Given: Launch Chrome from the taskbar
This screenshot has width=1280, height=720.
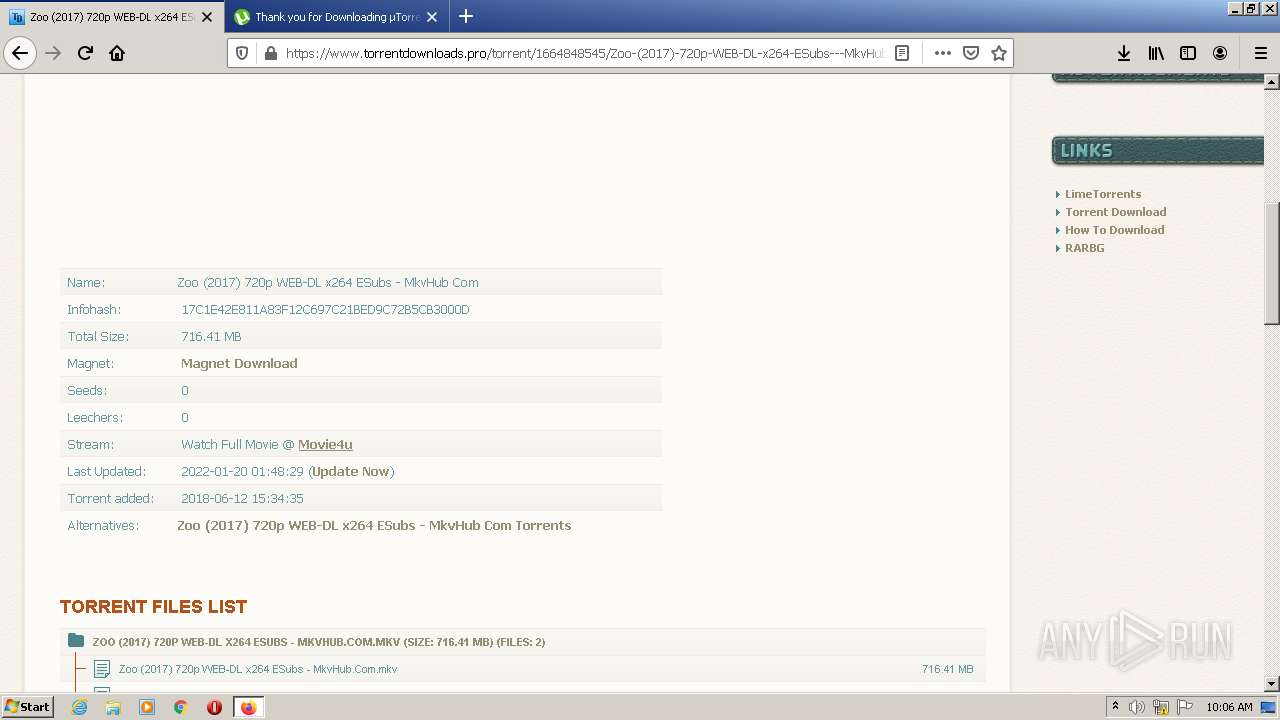Looking at the screenshot, I should (x=181, y=707).
